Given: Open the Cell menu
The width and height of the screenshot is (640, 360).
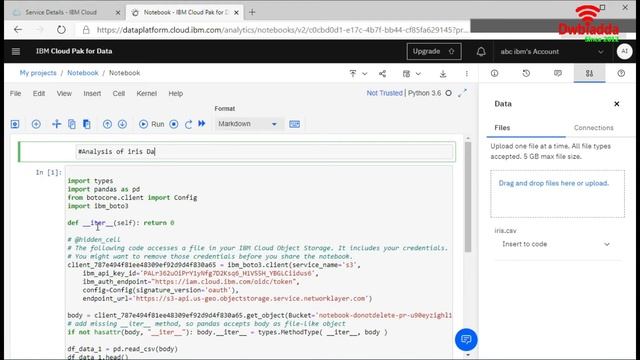Looking at the screenshot, I should (x=119, y=93).
